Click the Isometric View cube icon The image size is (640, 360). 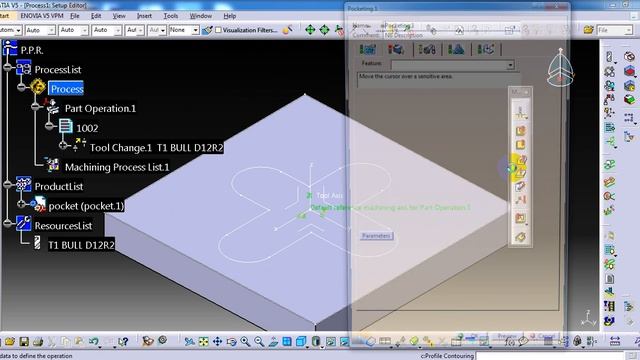pos(301,341)
